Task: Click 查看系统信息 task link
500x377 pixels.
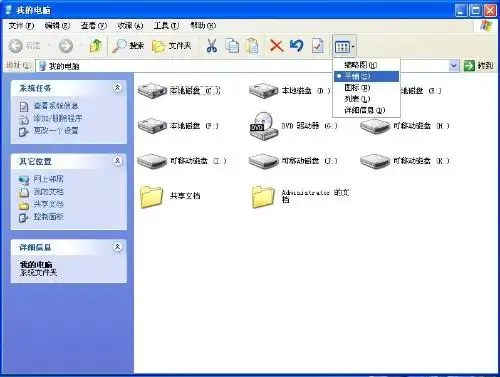Action: [56, 106]
